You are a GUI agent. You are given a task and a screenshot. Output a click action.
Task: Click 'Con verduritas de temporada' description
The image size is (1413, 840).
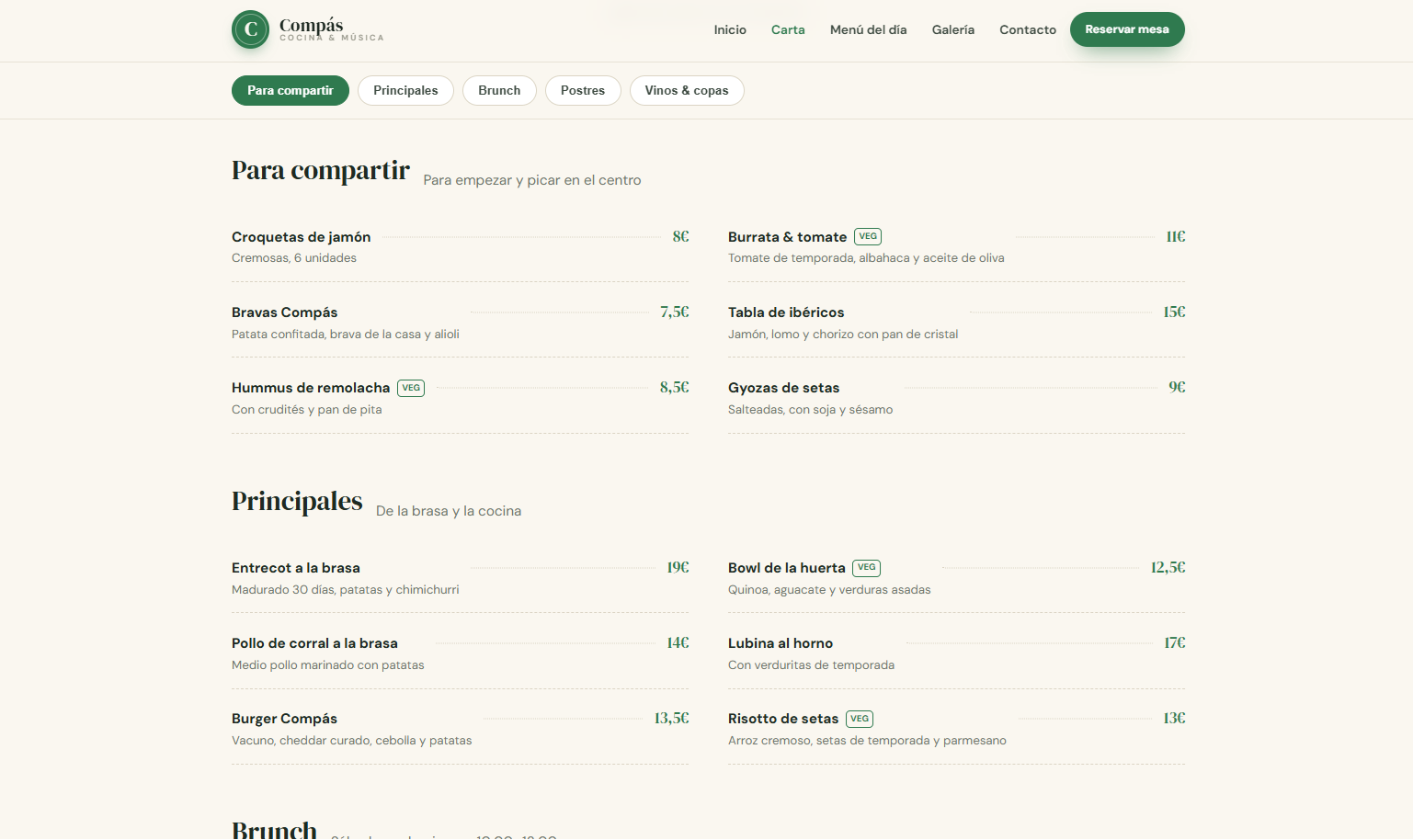(811, 665)
